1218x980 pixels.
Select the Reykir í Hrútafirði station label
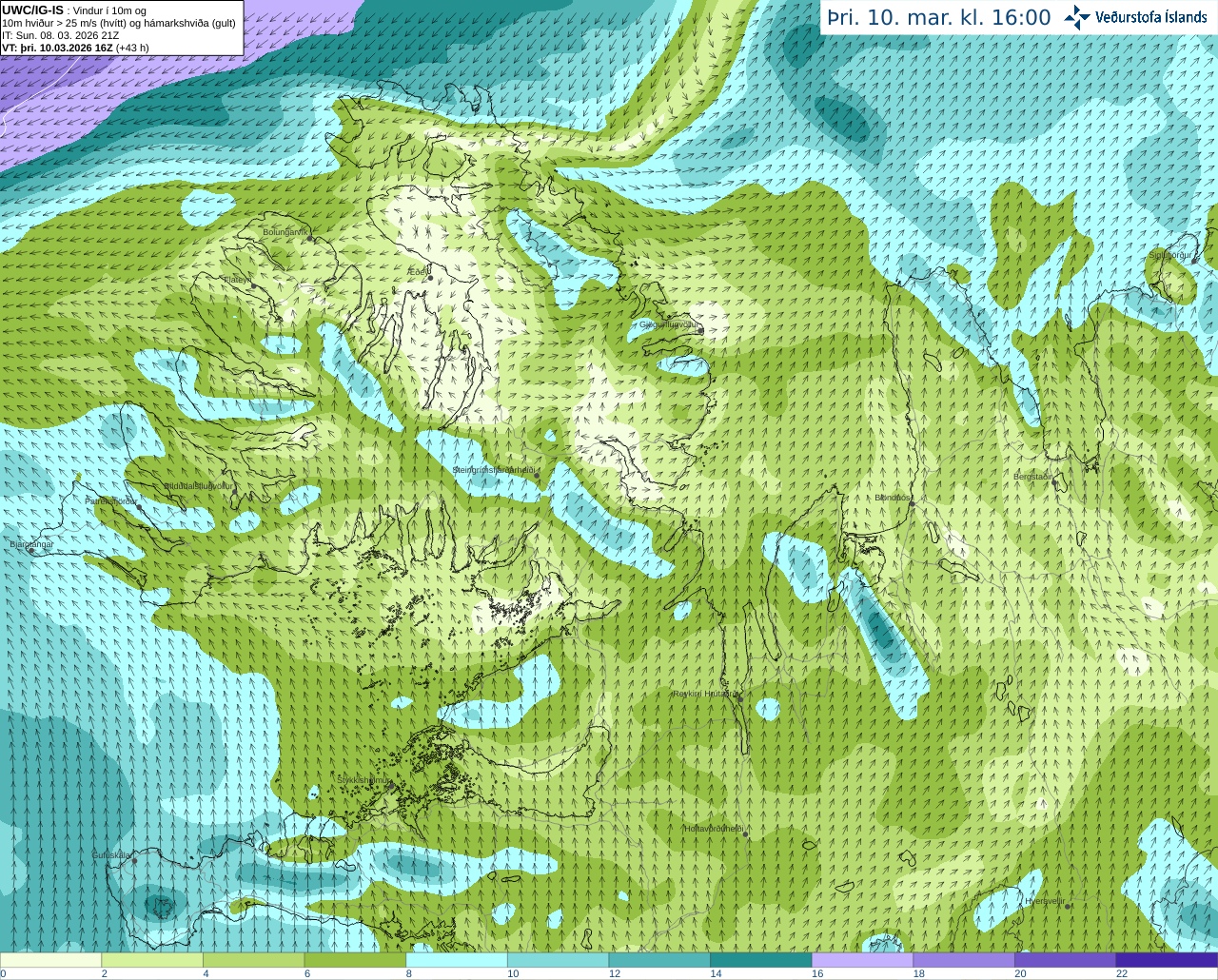click(705, 694)
